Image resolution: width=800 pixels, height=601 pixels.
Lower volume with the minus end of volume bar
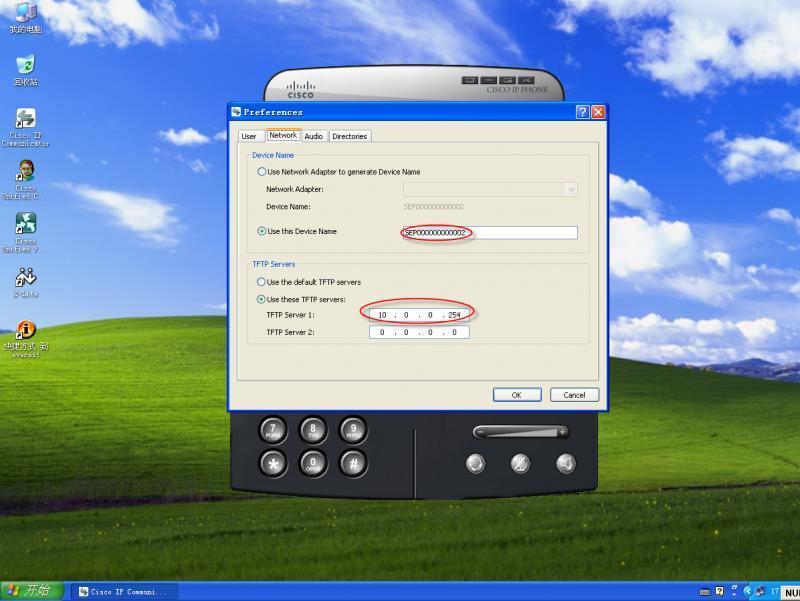click(480, 433)
